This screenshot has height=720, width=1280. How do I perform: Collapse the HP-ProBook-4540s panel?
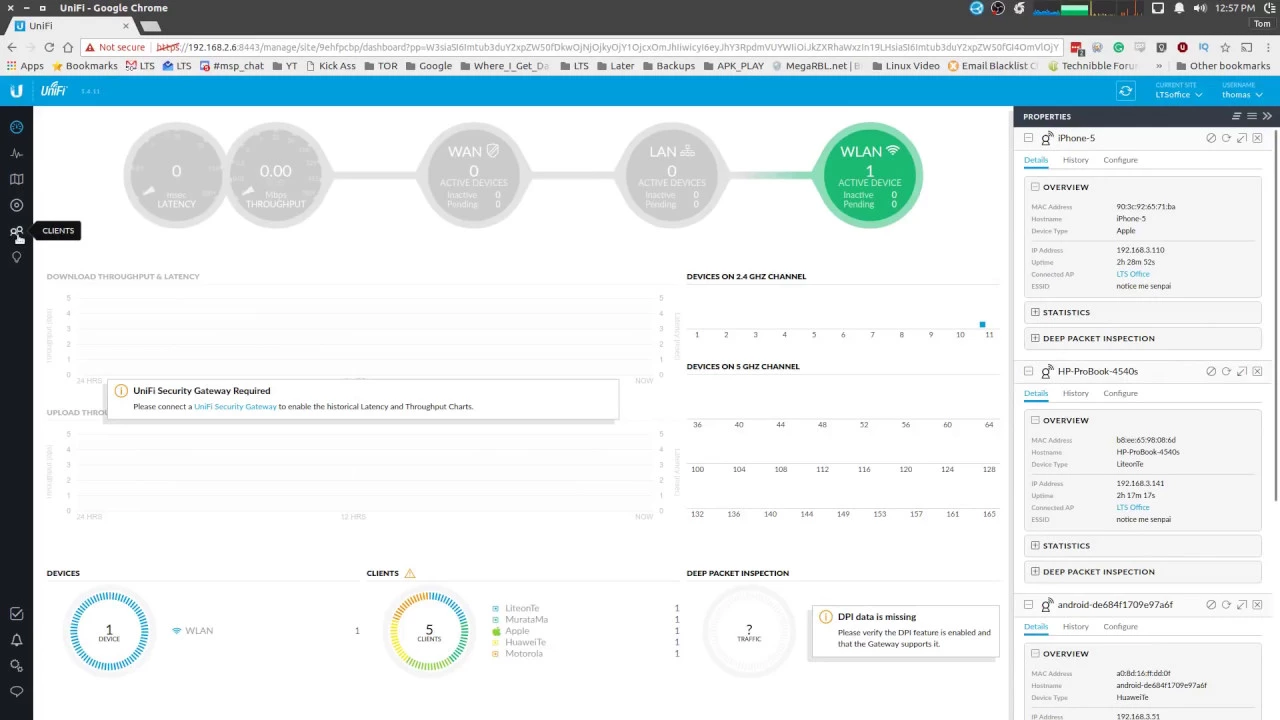coord(1028,371)
